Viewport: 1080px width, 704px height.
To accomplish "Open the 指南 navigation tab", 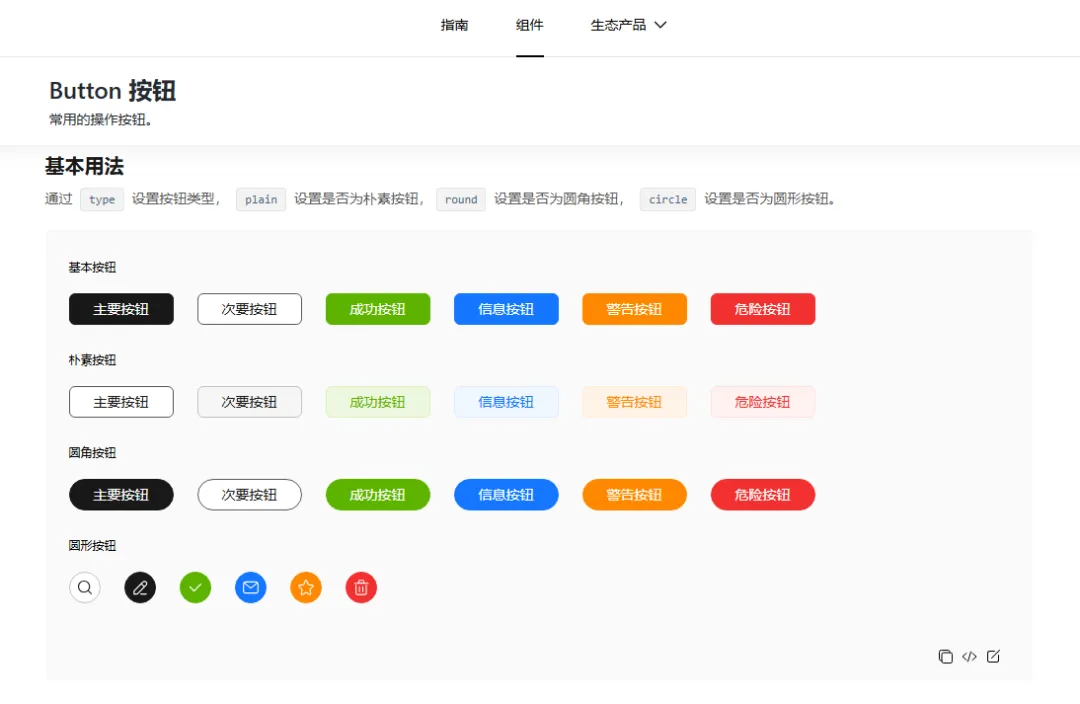I will pos(455,25).
